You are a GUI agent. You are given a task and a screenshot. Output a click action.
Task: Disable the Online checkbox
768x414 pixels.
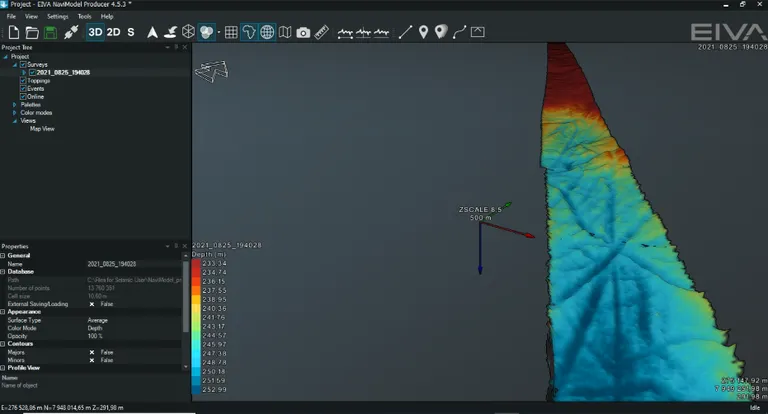(x=23, y=97)
